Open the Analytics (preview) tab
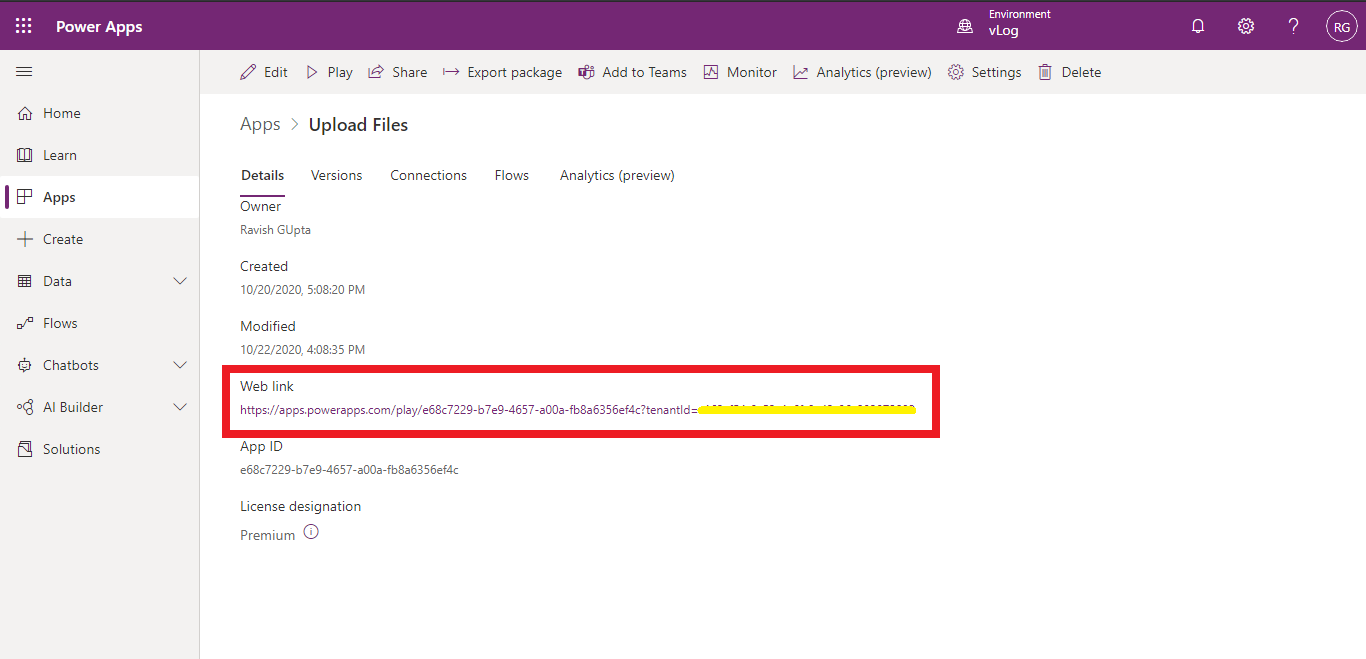1366x659 pixels. coord(617,176)
